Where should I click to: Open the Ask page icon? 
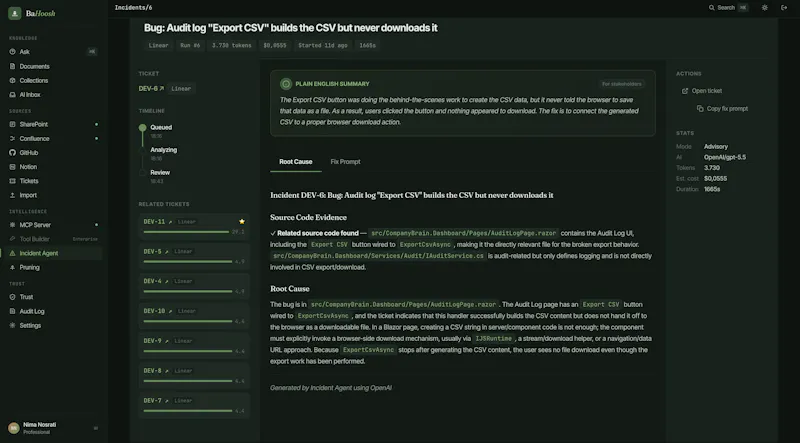pos(13,52)
